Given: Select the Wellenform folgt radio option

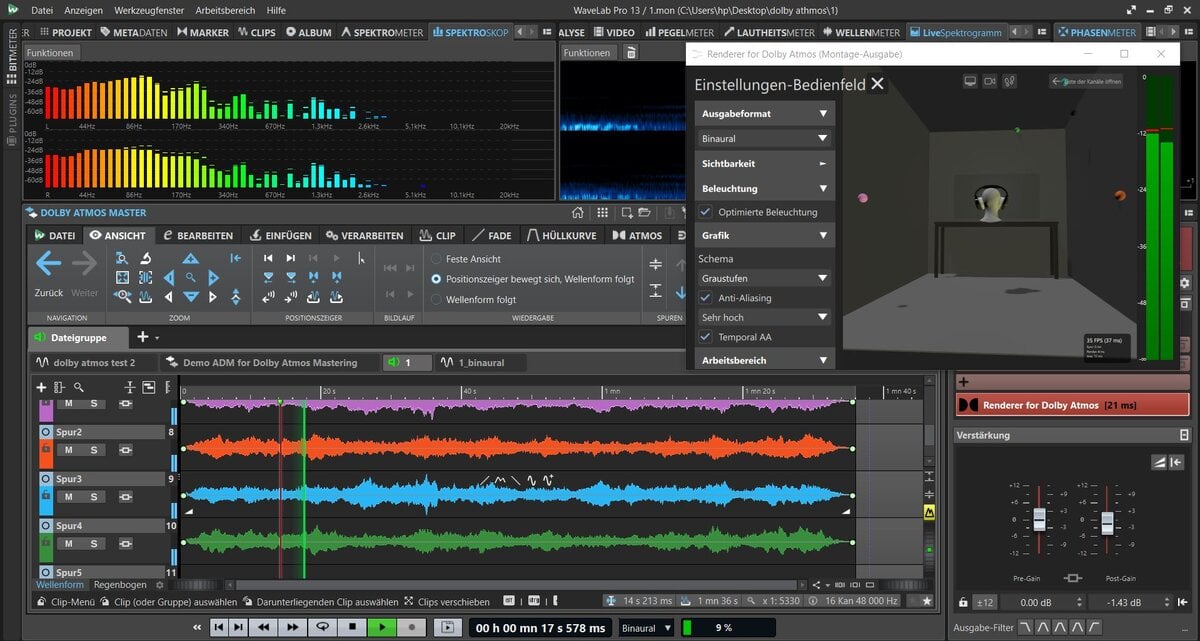Looking at the screenshot, I should (436, 299).
